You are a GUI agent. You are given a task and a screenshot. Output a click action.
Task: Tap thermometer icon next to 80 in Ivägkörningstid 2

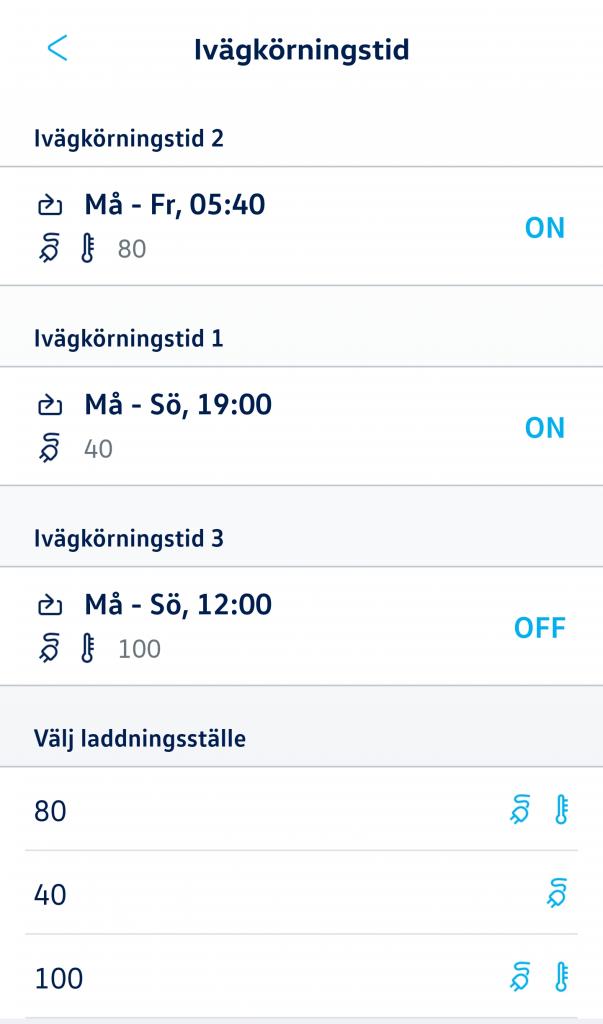click(88, 249)
